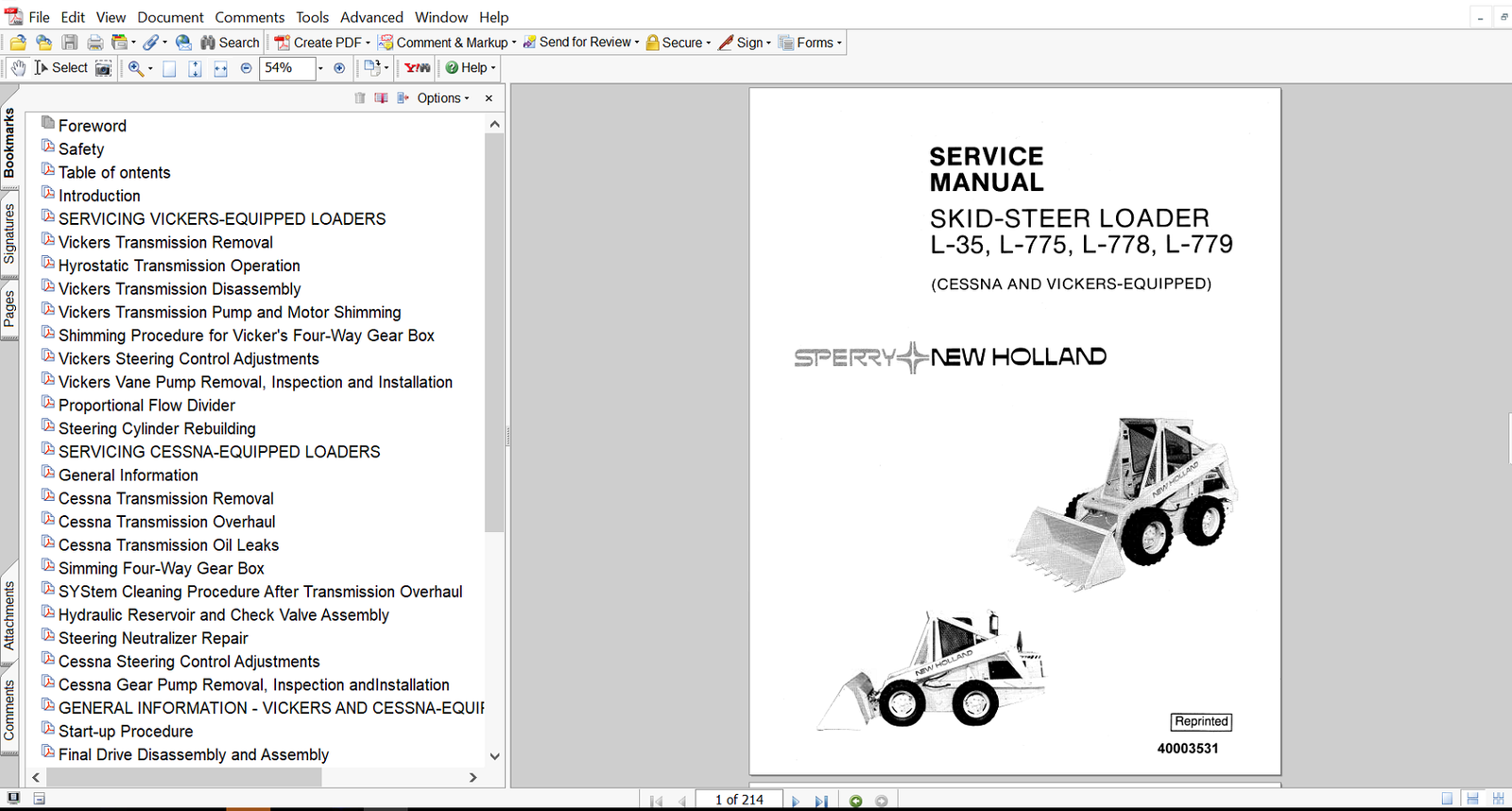This screenshot has width=1512, height=811.
Task: Open the Search binoculars tool
Action: click(230, 43)
